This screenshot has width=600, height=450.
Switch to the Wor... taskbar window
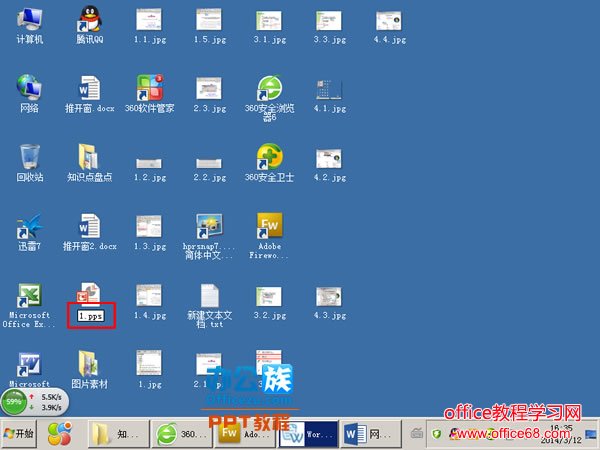(x=308, y=434)
